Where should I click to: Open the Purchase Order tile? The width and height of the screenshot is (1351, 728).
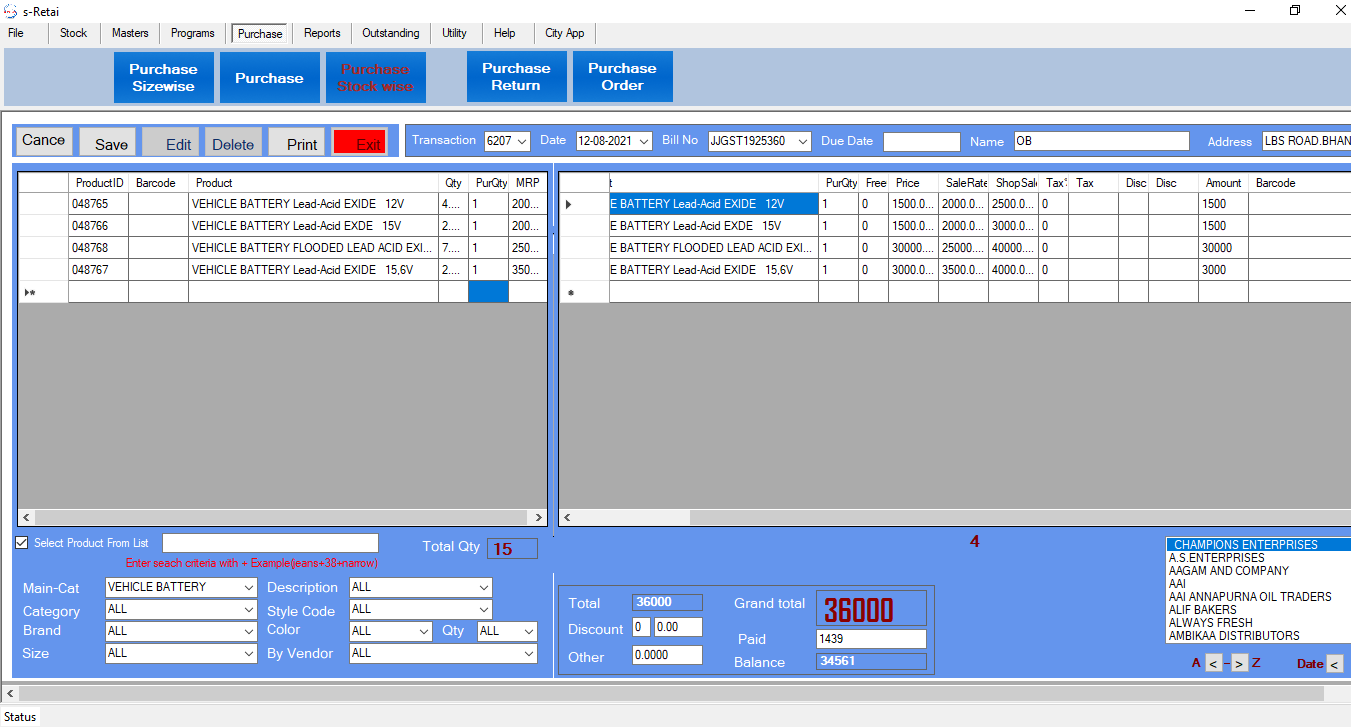click(x=622, y=77)
